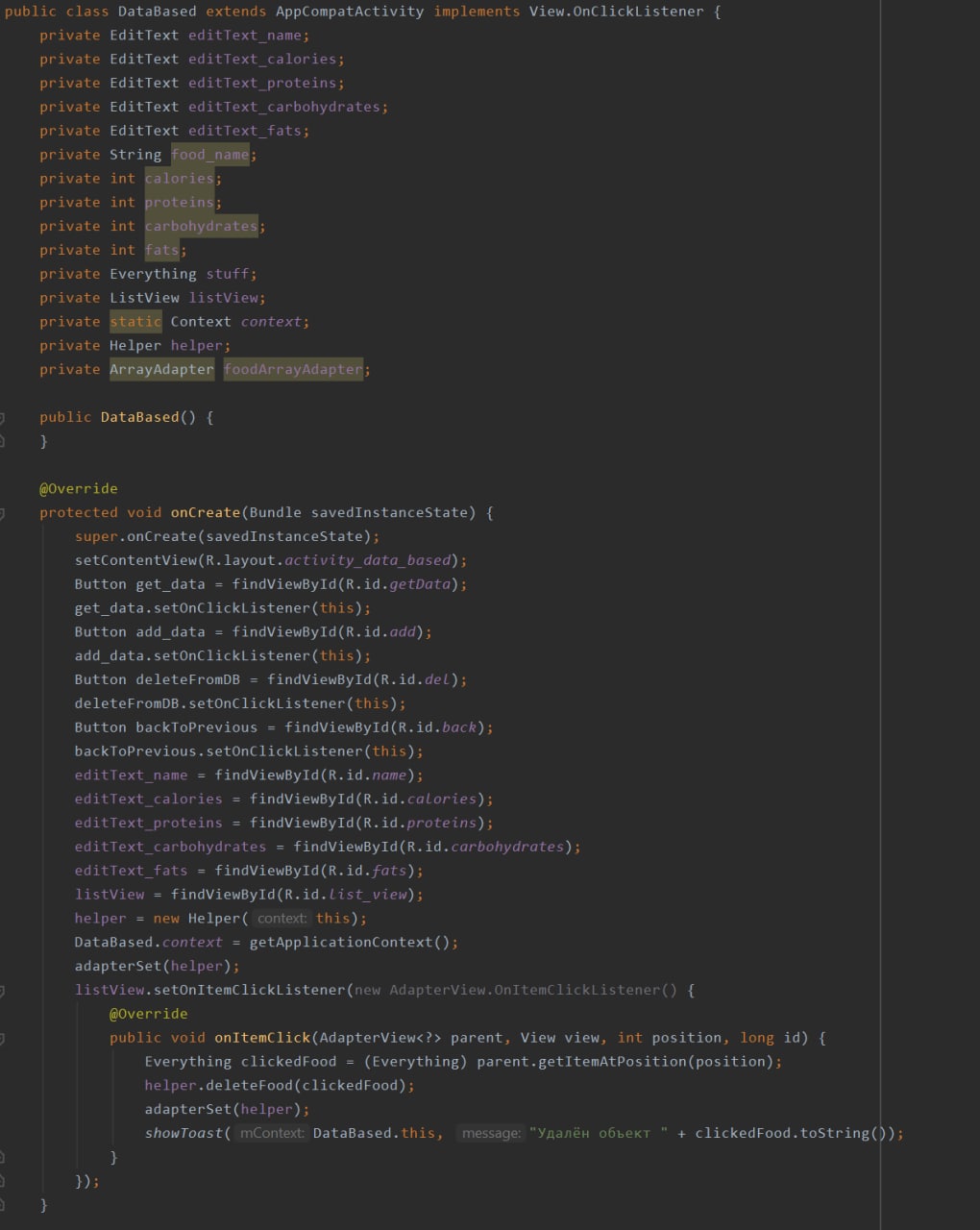The height and width of the screenshot is (1230, 980).
Task: Click the 'mContext:' parameter hint
Action: 272,1134
